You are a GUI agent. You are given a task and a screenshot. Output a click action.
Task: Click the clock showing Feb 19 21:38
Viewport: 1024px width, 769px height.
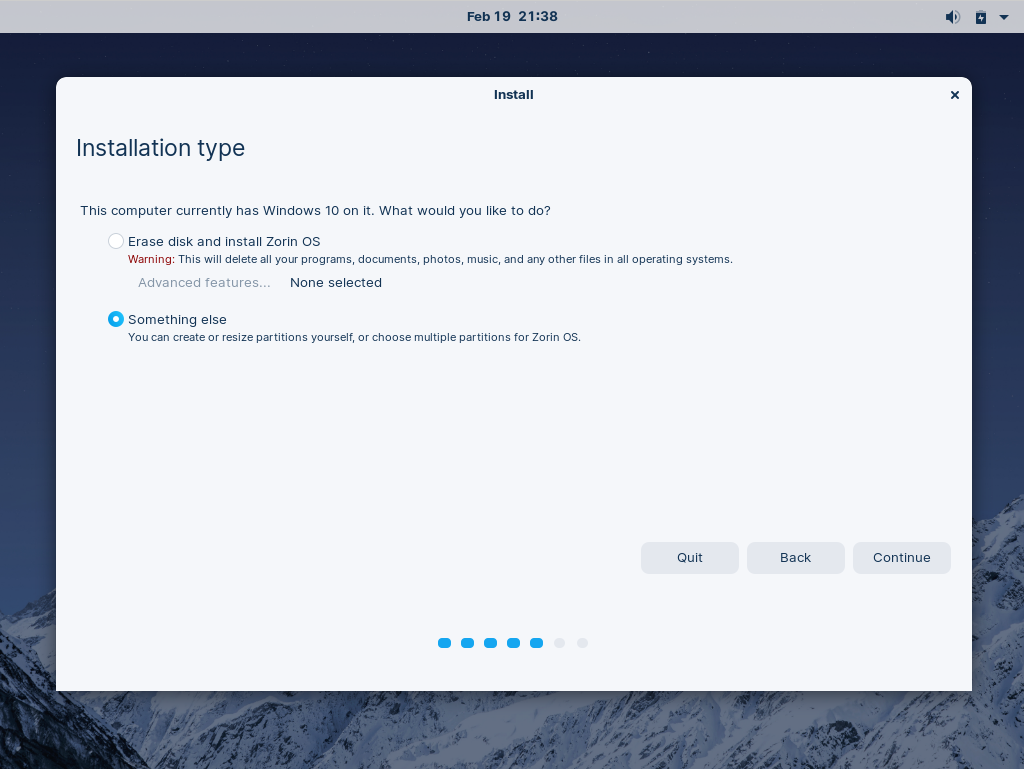[512, 16]
